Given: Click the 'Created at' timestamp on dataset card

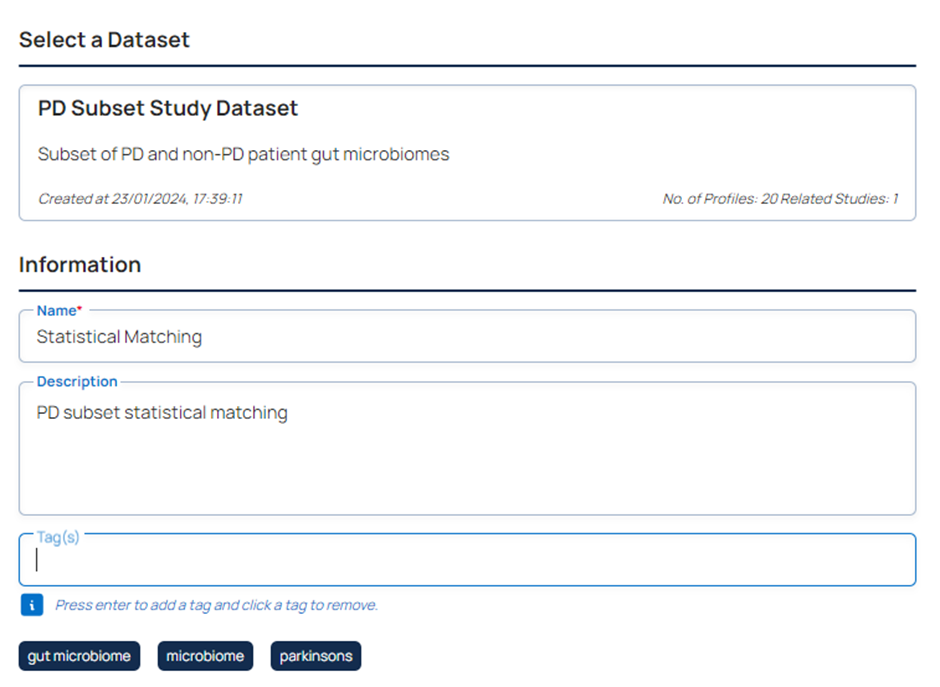Looking at the screenshot, I should click(140, 199).
